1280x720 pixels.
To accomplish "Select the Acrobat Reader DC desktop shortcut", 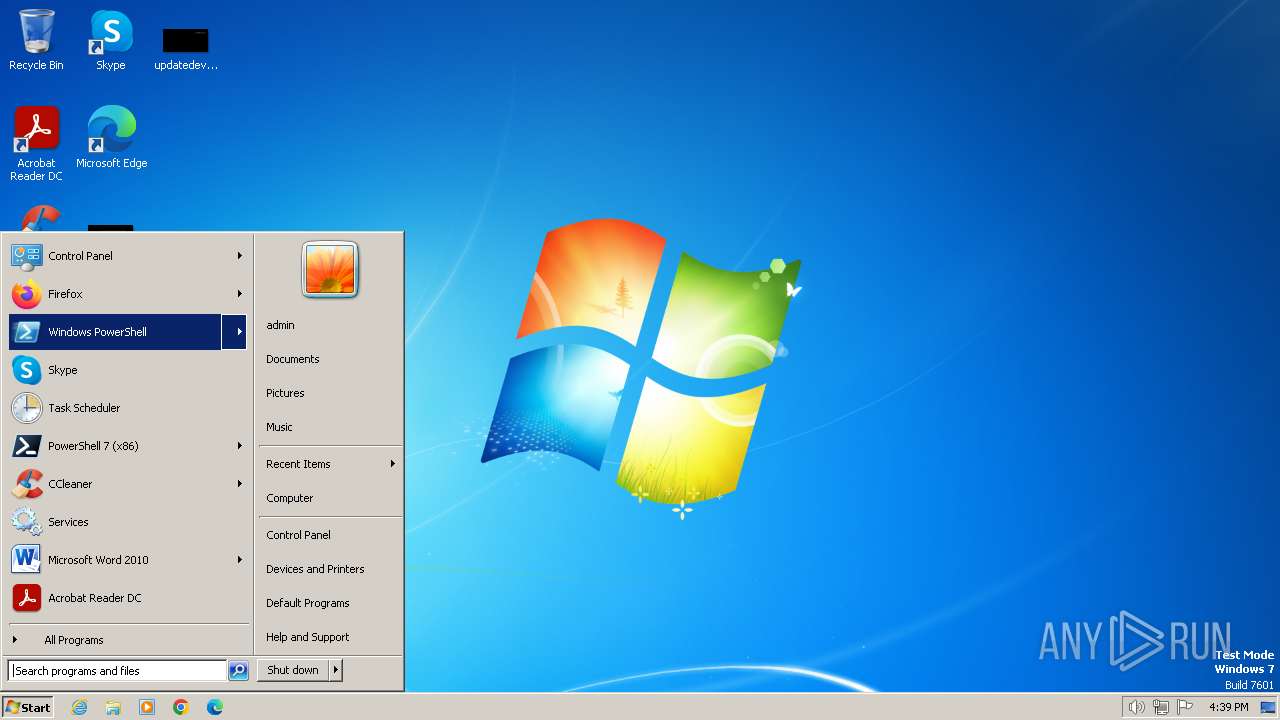I will (x=36, y=144).
